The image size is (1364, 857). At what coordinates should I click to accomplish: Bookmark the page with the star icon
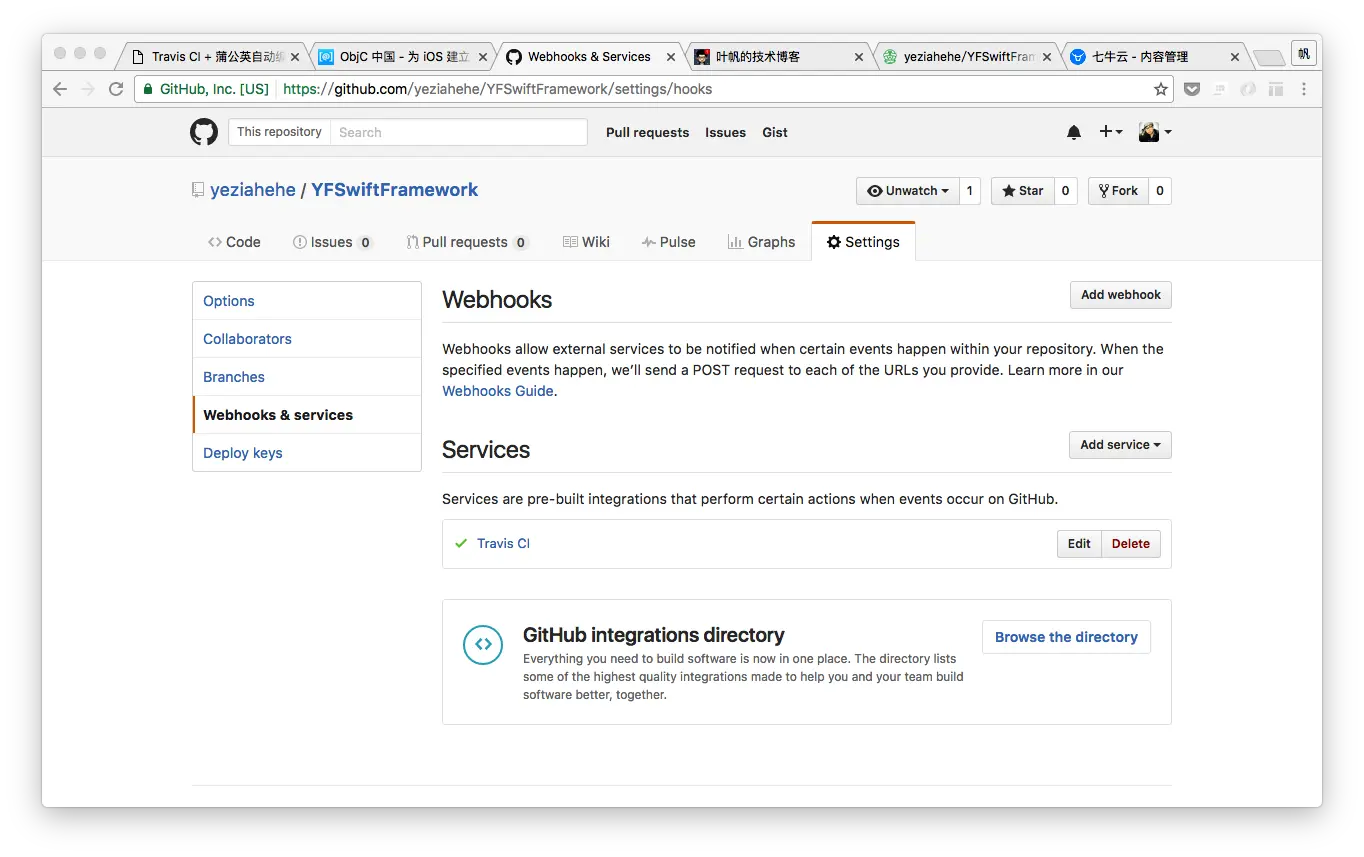click(x=1160, y=89)
